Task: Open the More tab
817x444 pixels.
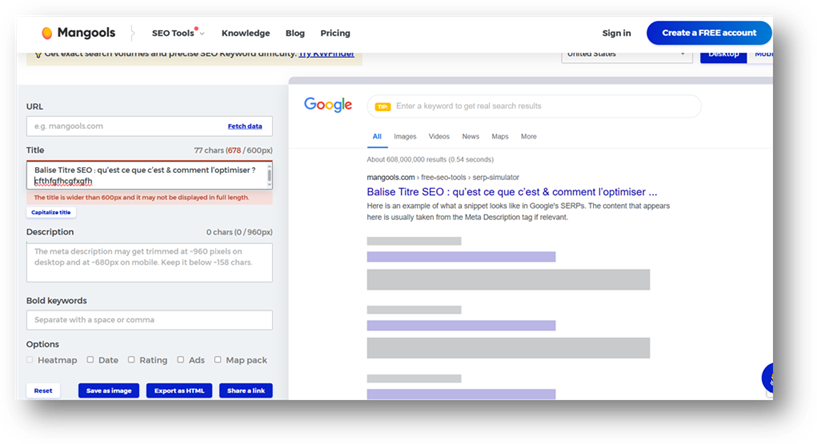Action: click(x=528, y=137)
